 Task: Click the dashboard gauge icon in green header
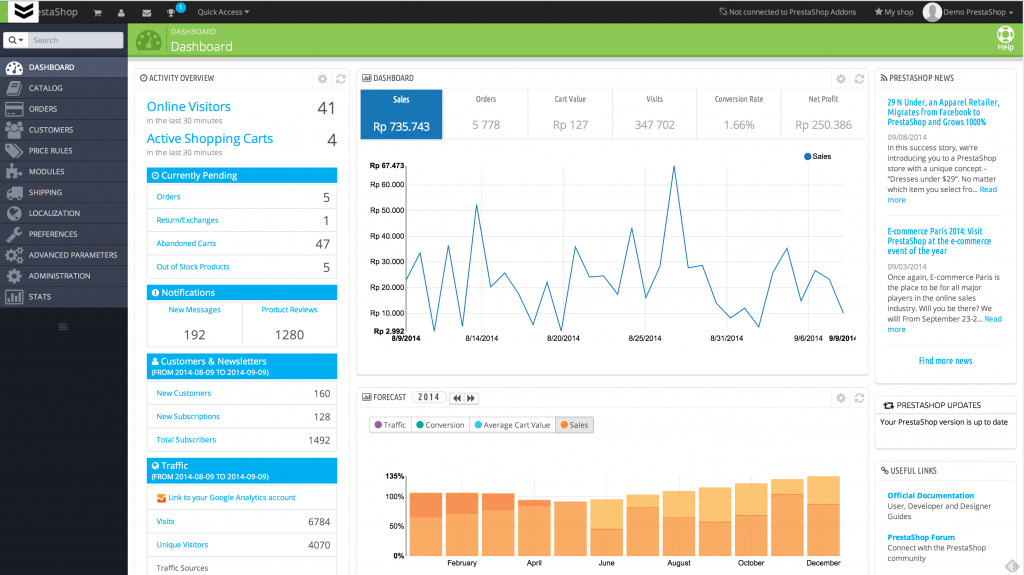click(148, 41)
